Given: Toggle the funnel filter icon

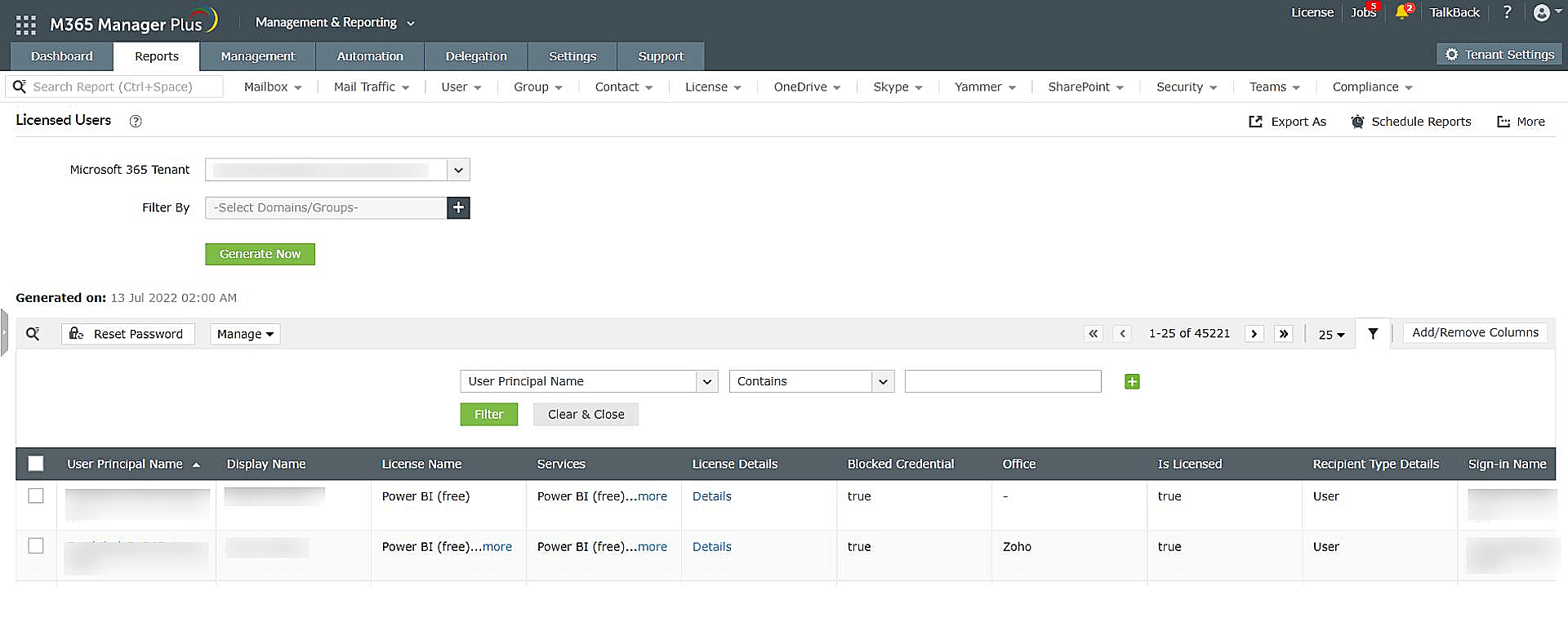Looking at the screenshot, I should pos(1373,334).
